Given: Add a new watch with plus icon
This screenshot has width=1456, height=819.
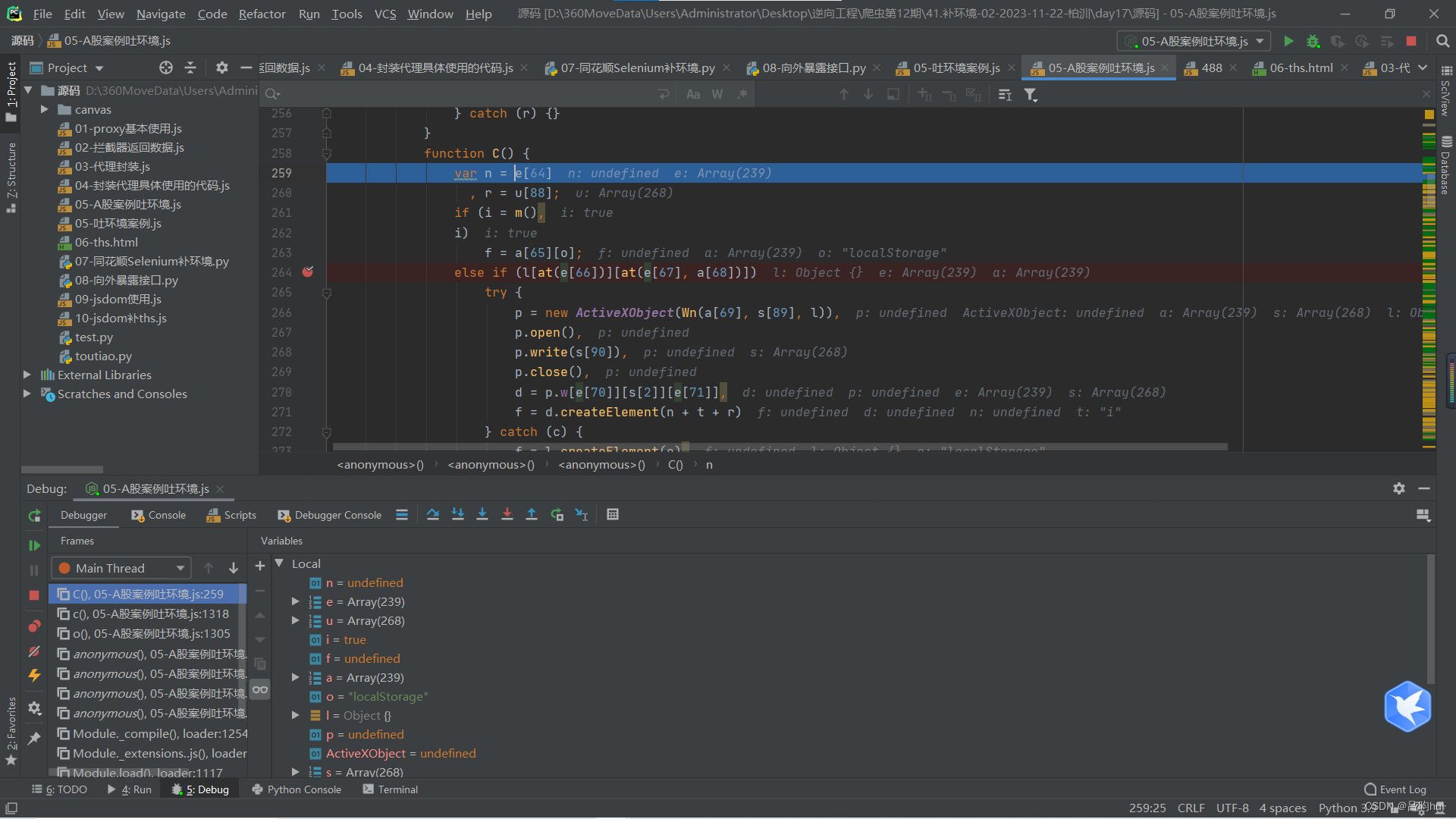Looking at the screenshot, I should [x=260, y=566].
